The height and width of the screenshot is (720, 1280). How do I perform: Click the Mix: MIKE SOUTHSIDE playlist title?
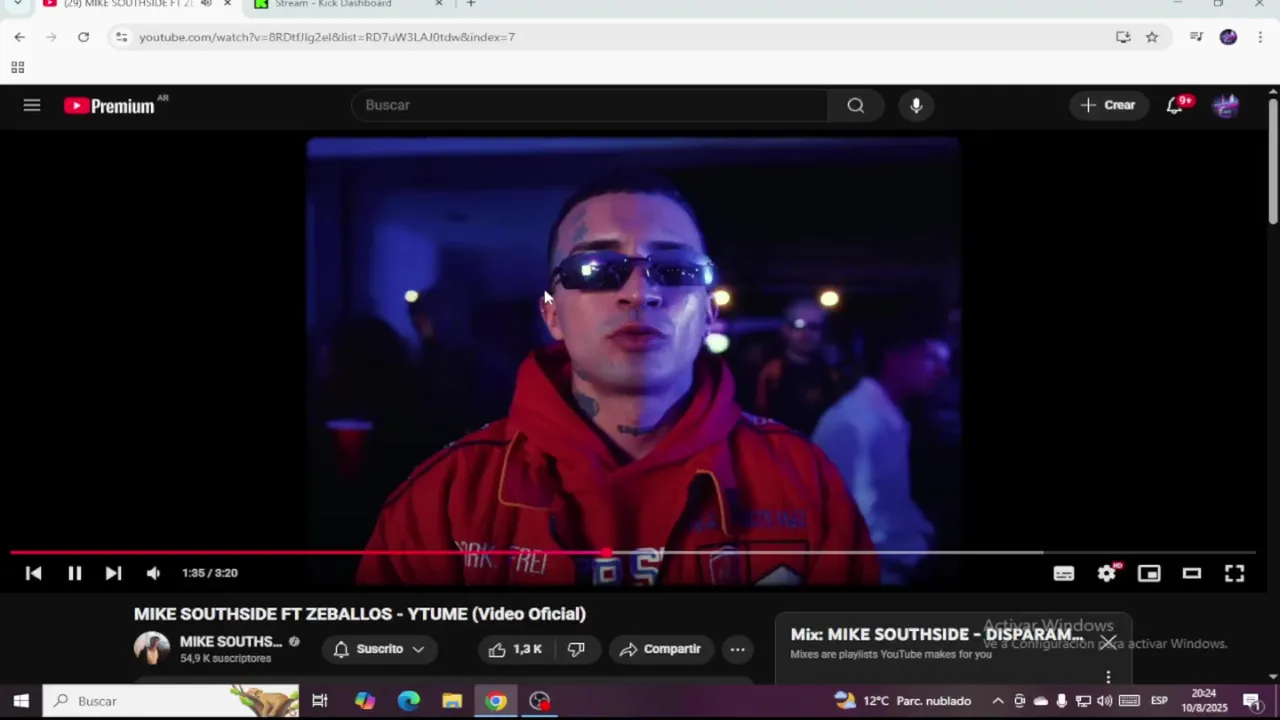point(937,634)
